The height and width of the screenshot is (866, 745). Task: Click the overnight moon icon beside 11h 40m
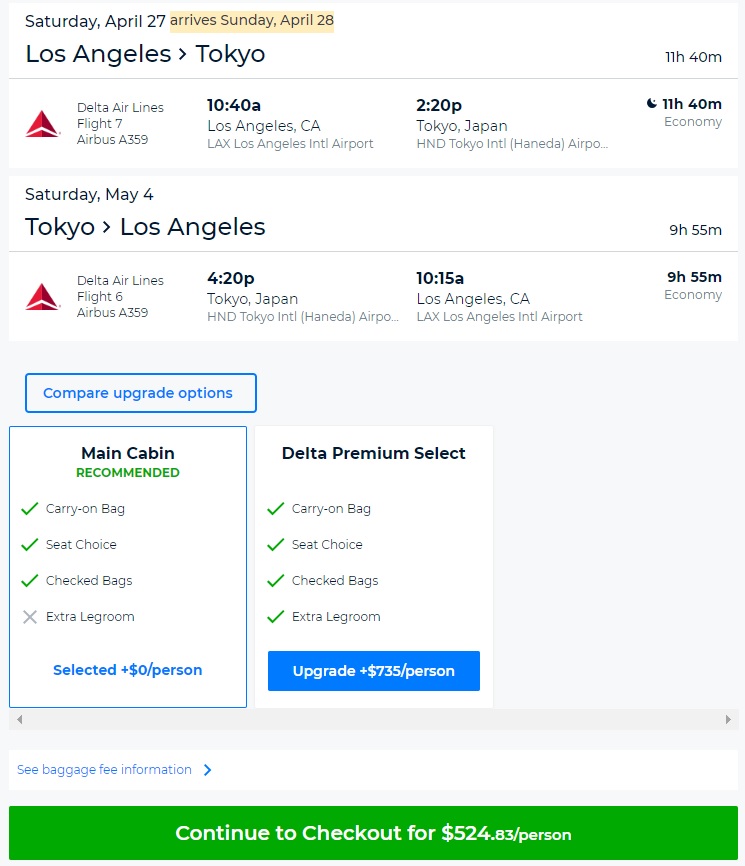point(651,103)
